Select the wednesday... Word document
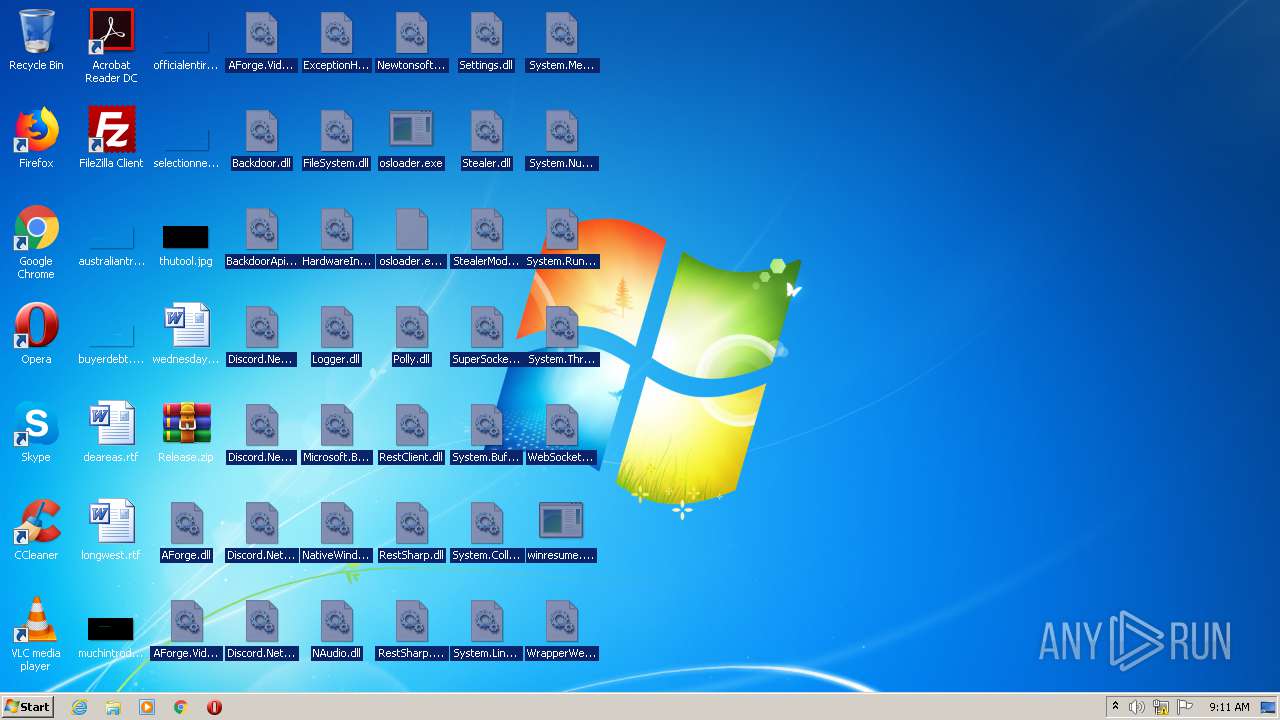 186,334
